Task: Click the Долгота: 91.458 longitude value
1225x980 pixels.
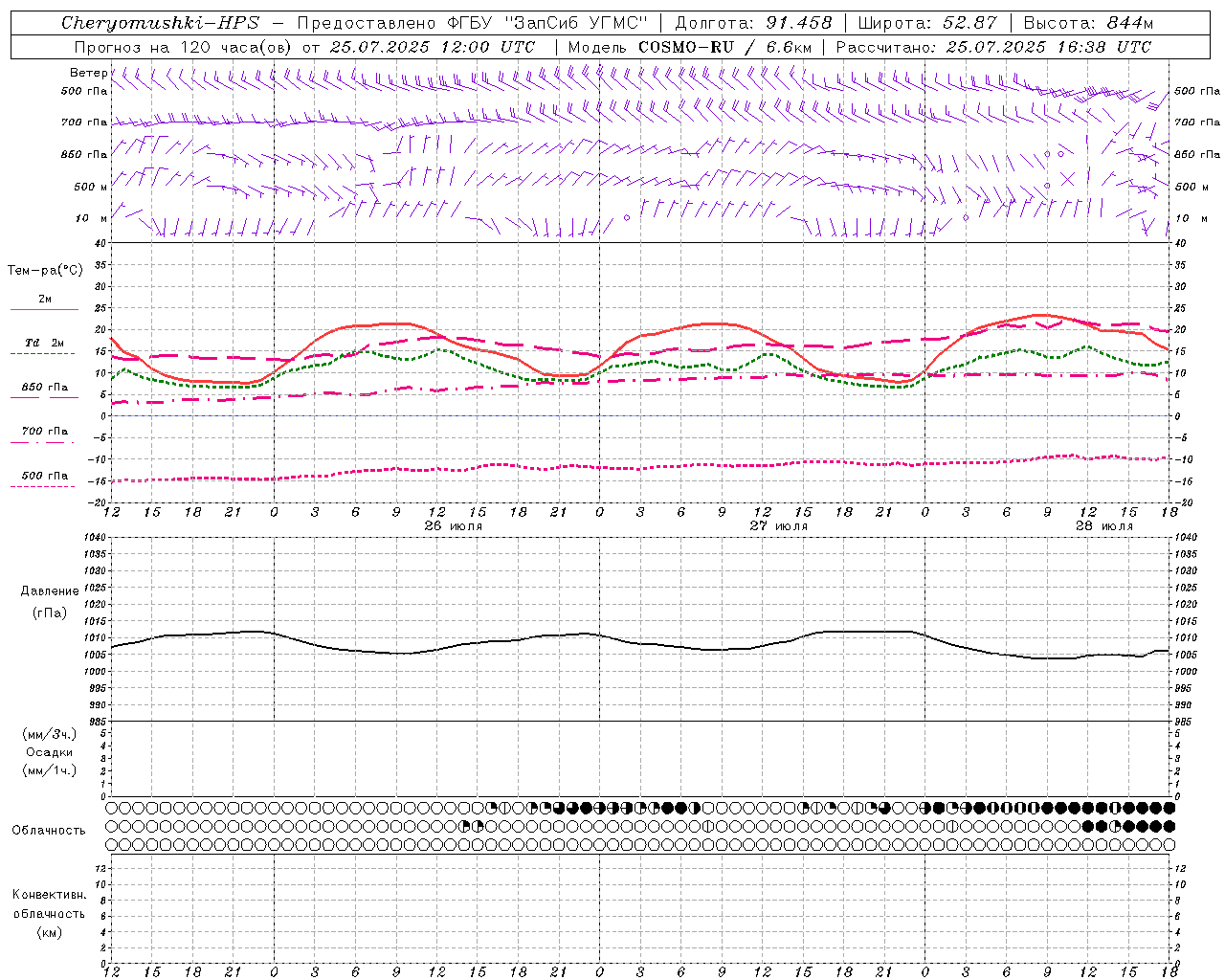Action: tap(754, 23)
